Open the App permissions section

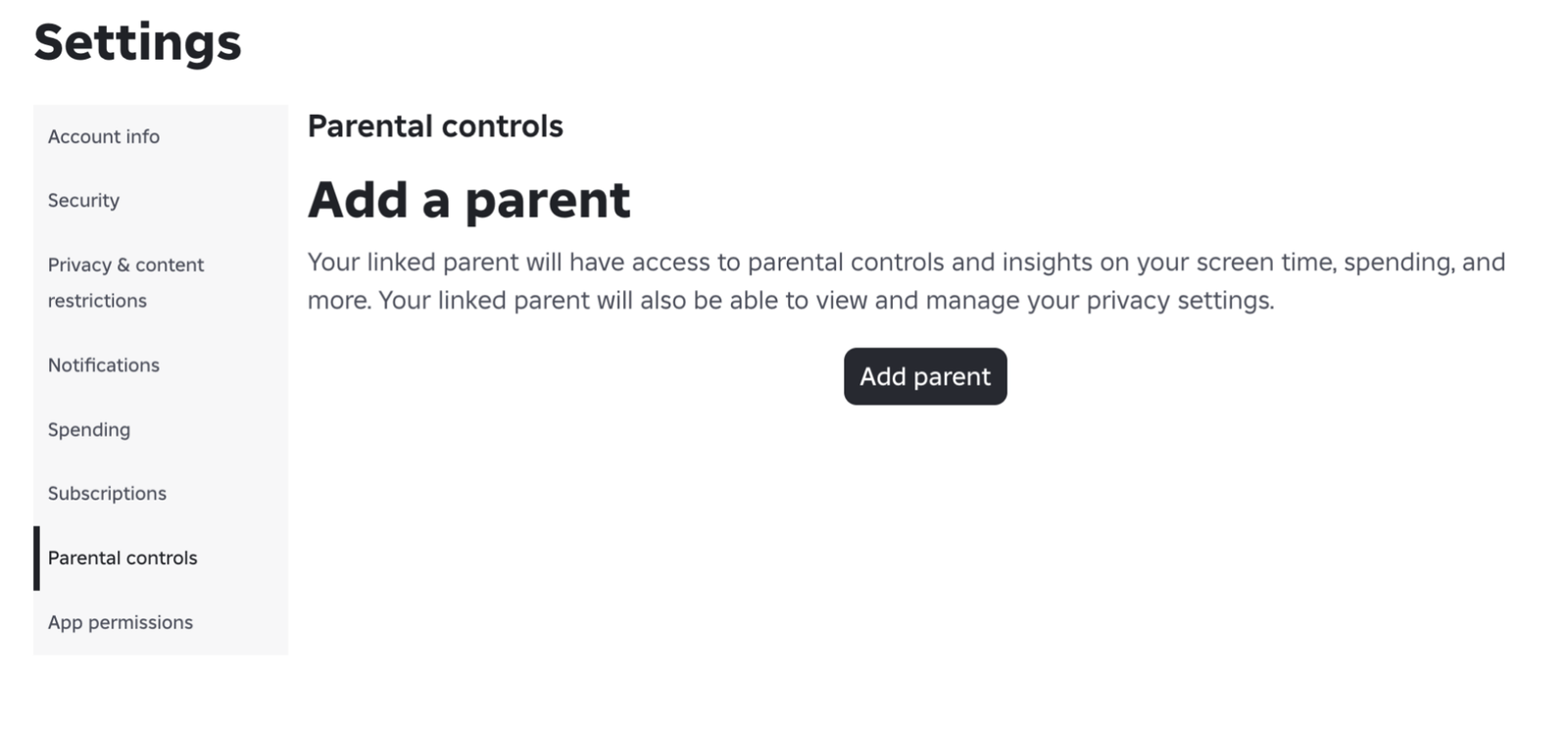[120, 622]
